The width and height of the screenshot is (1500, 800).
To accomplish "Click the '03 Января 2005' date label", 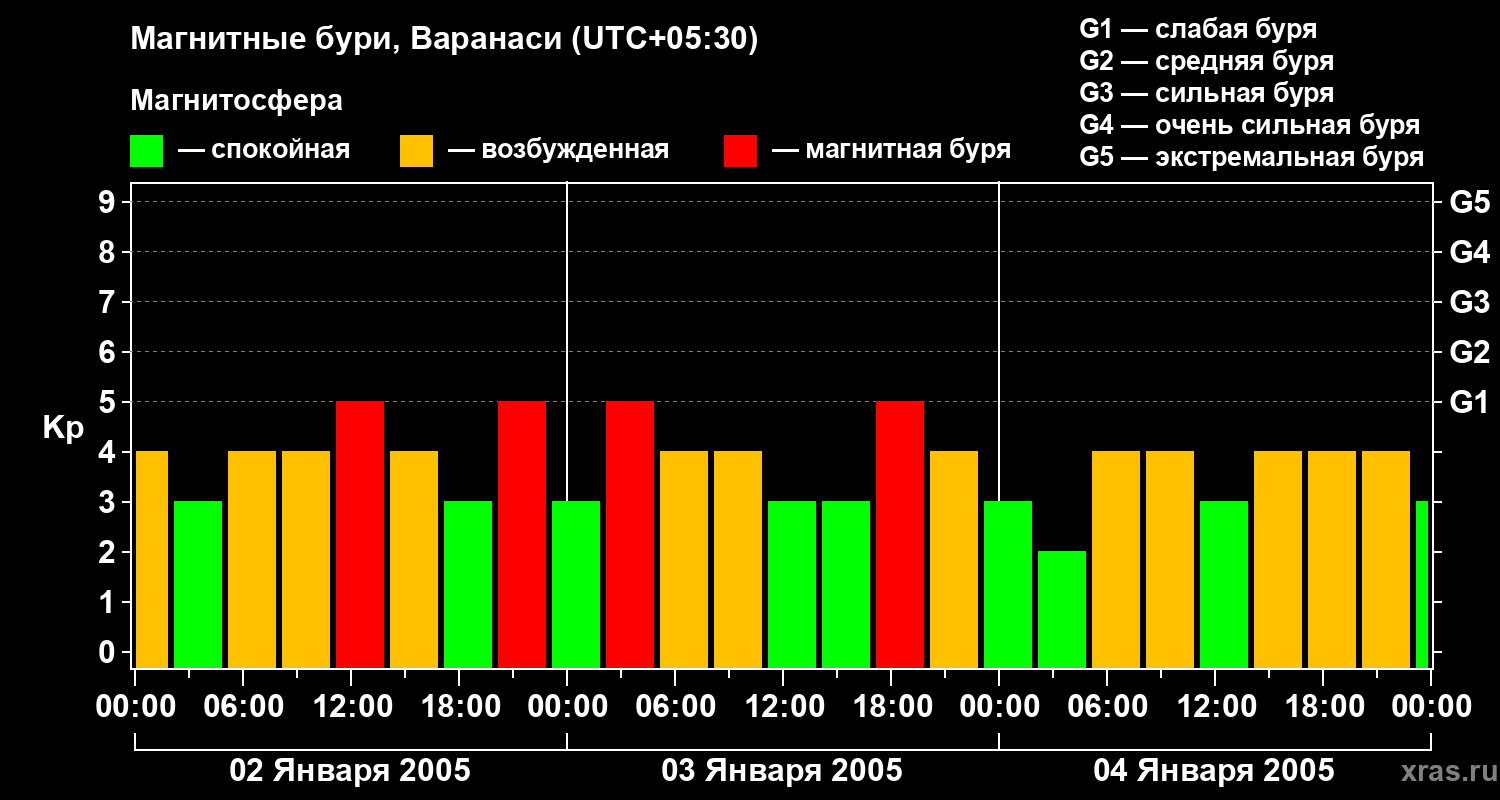I will coord(782,770).
